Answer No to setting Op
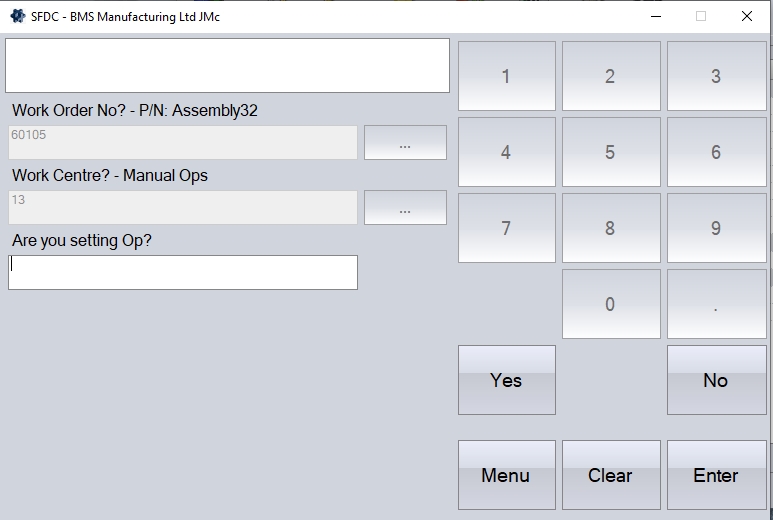 pyautogui.click(x=715, y=380)
